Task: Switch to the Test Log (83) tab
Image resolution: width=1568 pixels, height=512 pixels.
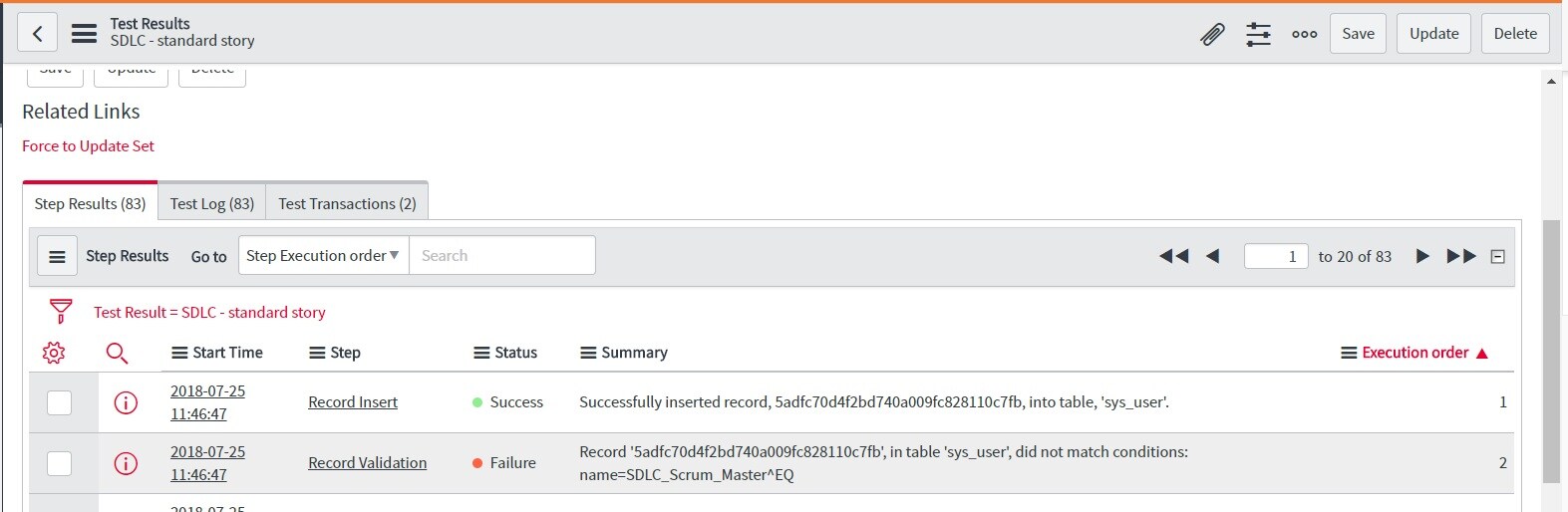Action: click(211, 203)
